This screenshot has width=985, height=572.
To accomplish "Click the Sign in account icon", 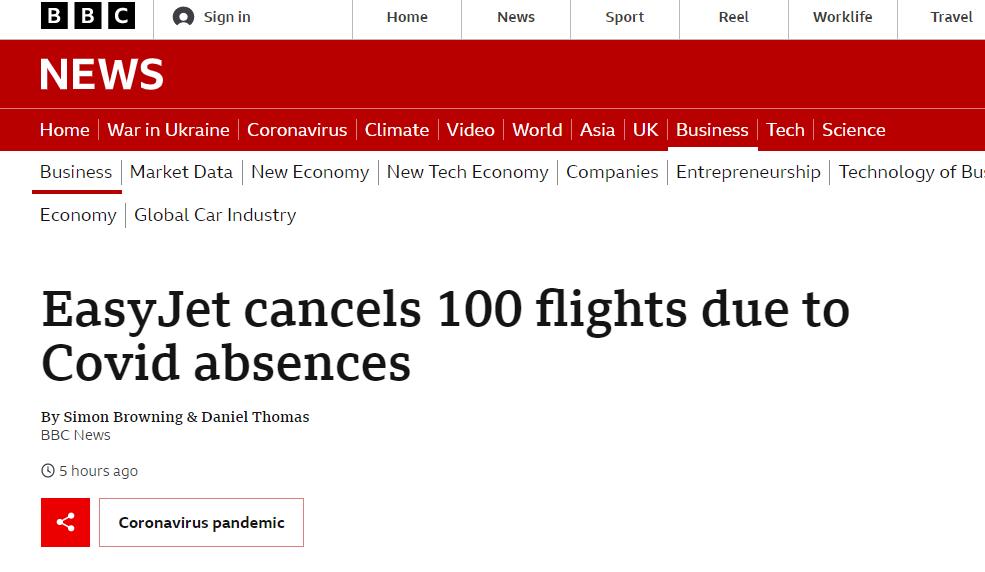I will tap(183, 17).
